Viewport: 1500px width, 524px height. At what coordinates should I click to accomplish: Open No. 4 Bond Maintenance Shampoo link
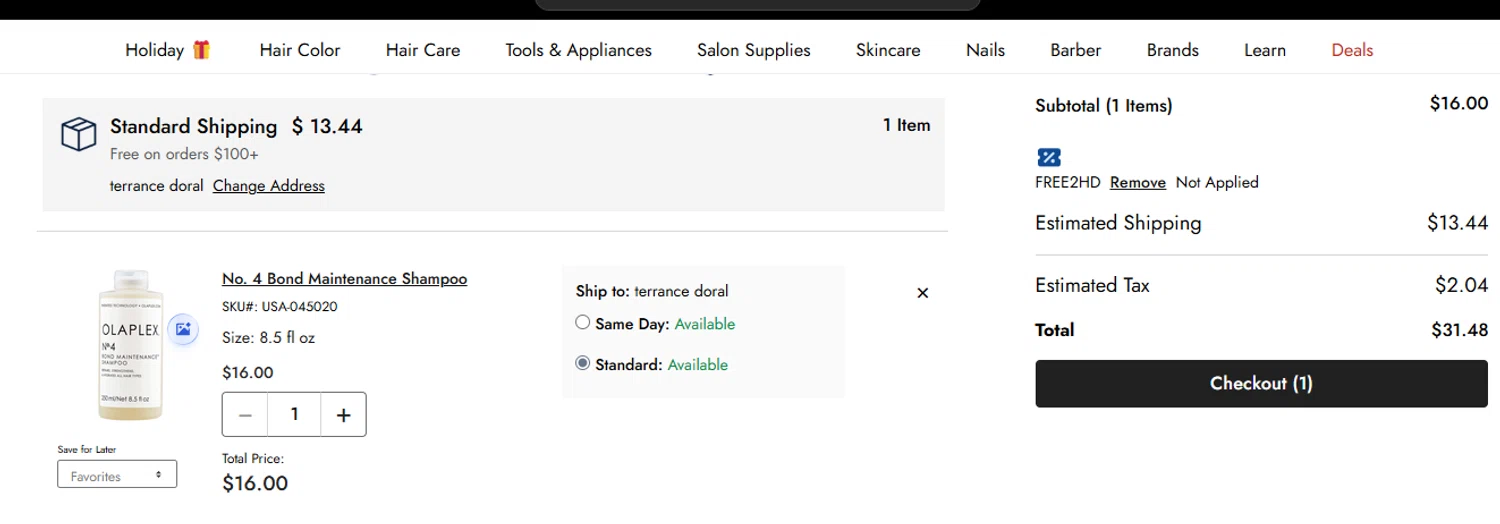tap(344, 279)
